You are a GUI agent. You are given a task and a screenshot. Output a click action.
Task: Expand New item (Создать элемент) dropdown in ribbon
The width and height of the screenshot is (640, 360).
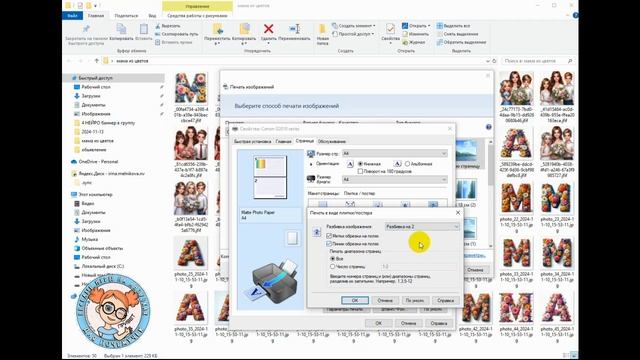click(353, 26)
